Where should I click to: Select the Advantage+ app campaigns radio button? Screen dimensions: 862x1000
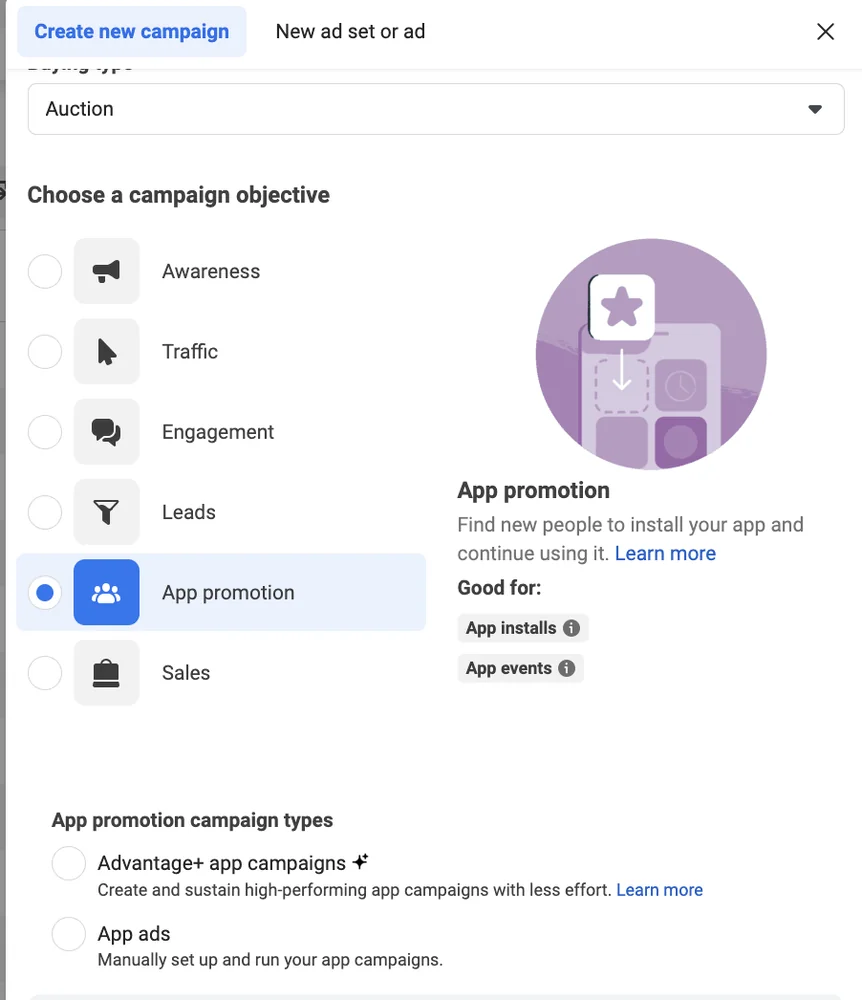tap(69, 864)
